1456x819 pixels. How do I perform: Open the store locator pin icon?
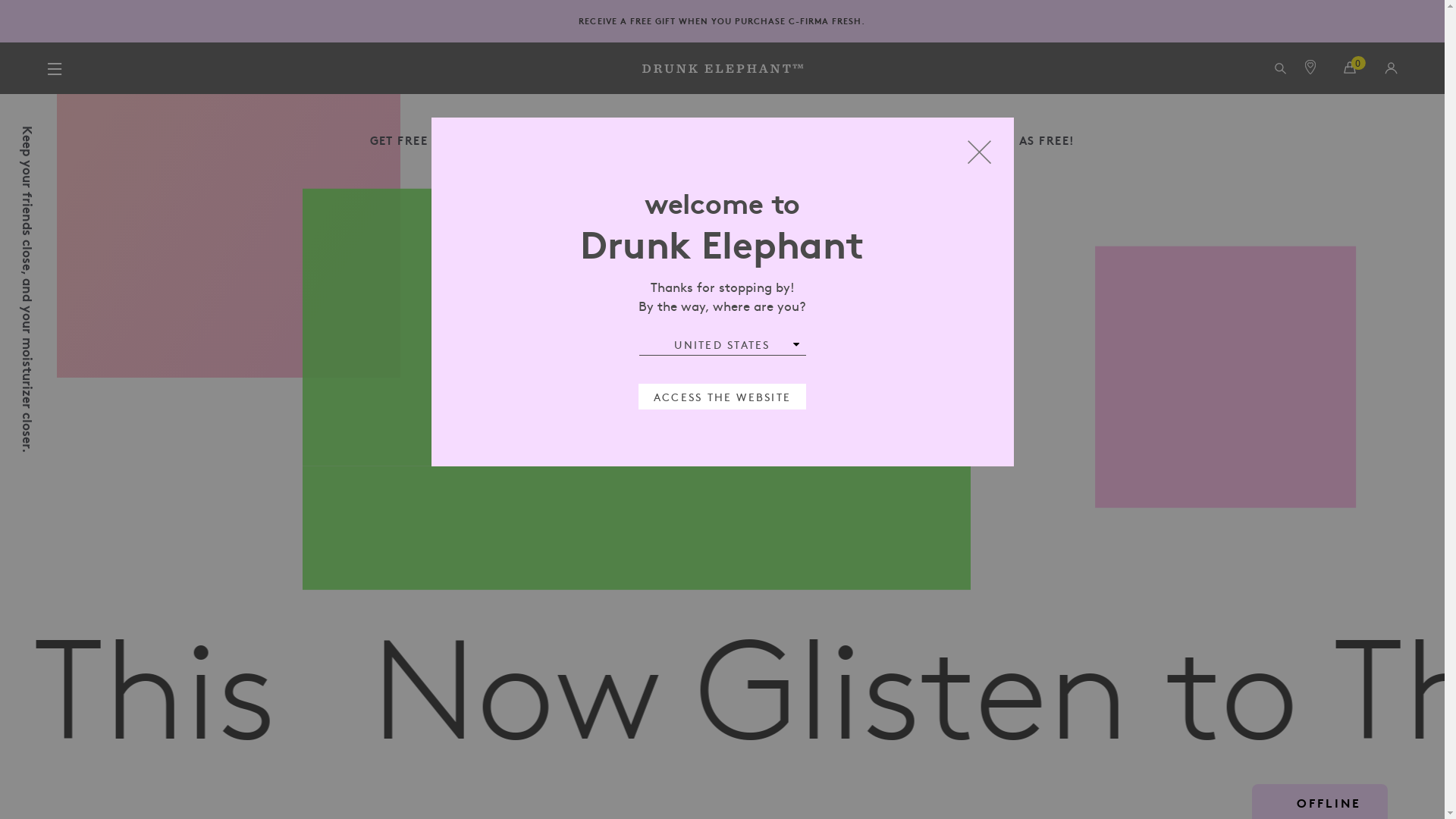[1310, 67]
